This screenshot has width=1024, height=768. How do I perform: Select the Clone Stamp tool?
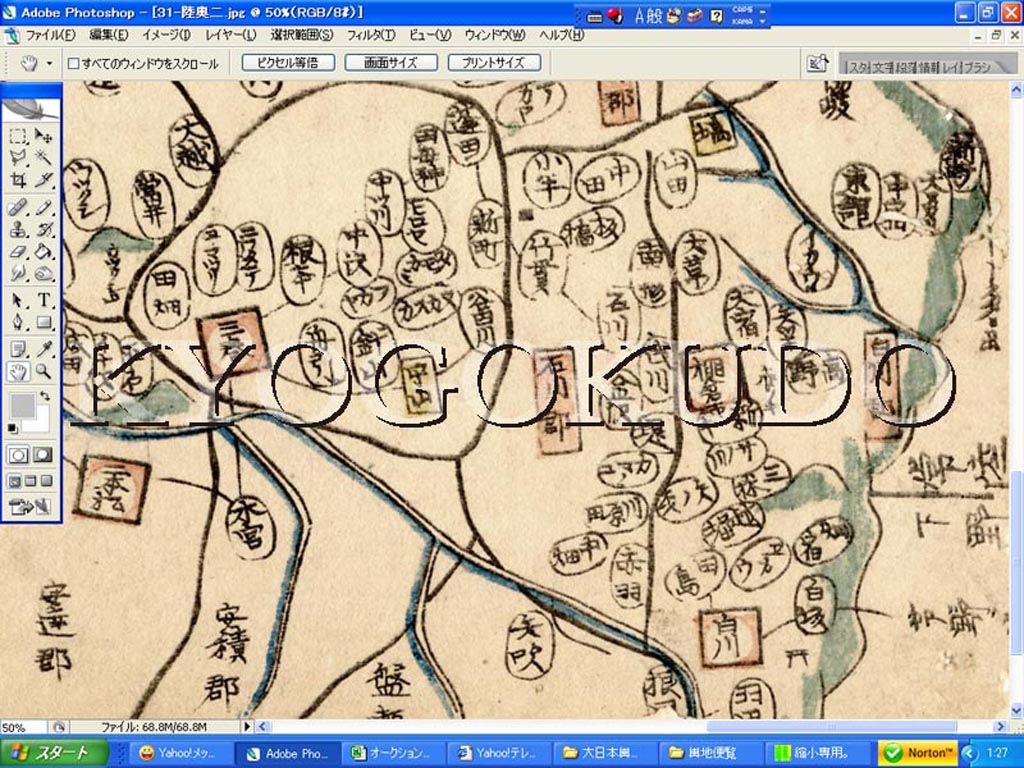coord(18,230)
